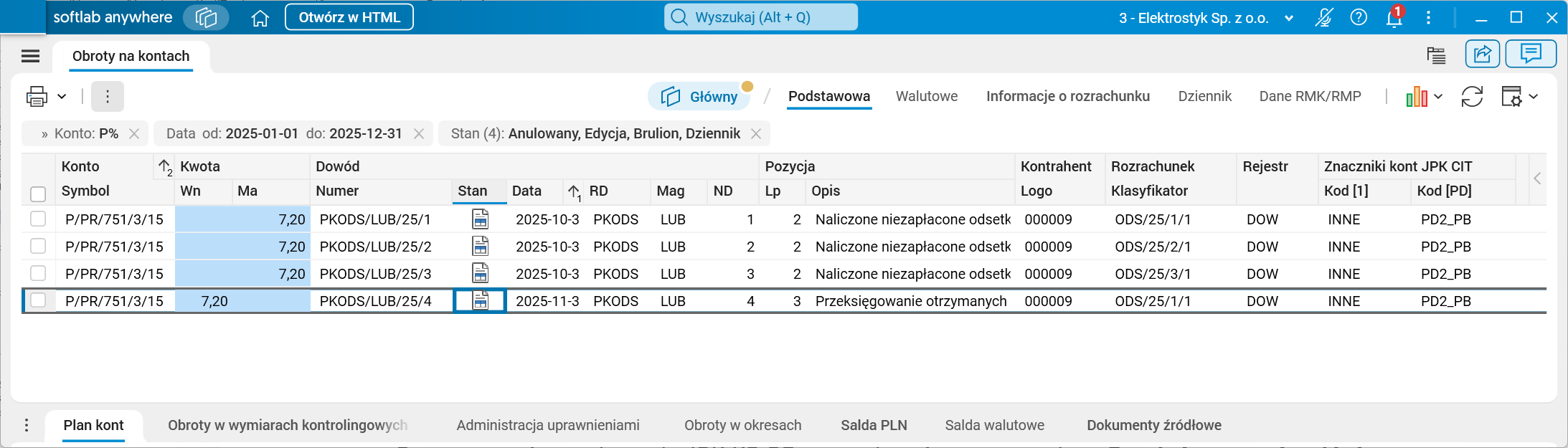Click the Główny view button

click(699, 96)
